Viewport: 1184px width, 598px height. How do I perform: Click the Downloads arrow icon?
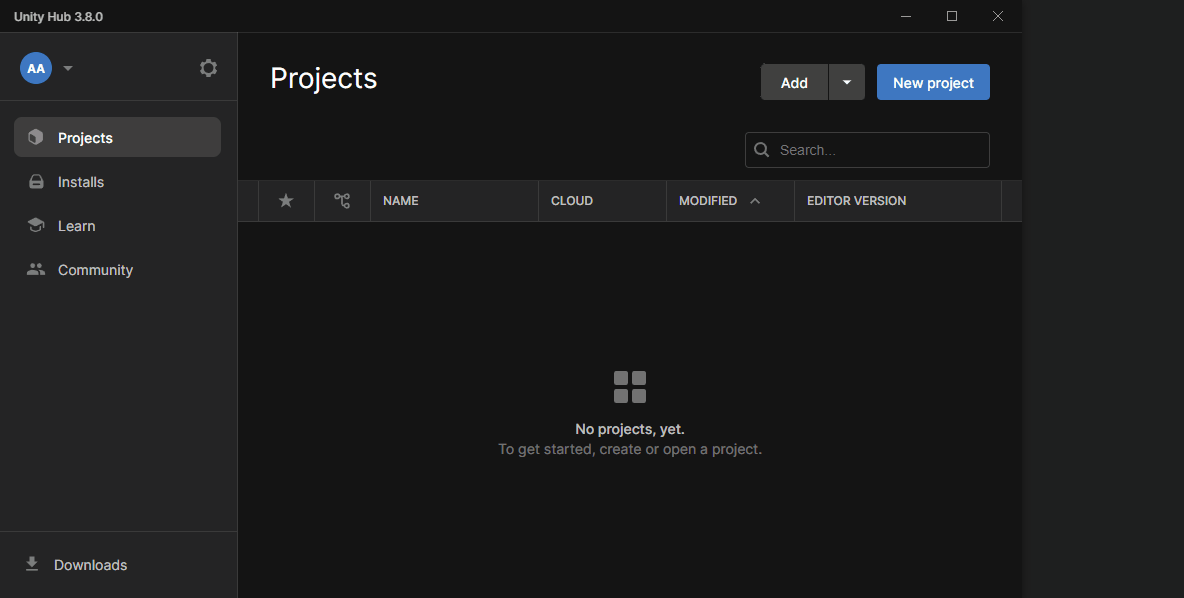tap(32, 564)
